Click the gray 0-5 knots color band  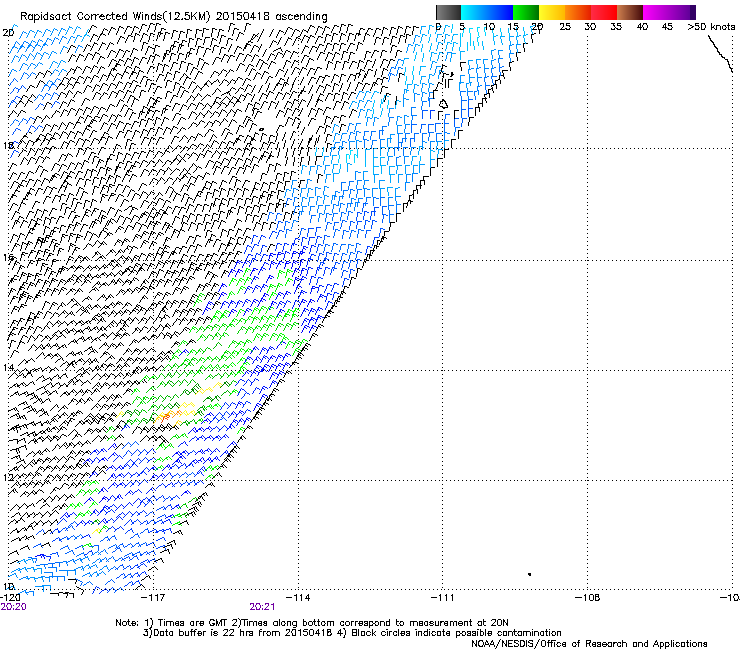448,12
